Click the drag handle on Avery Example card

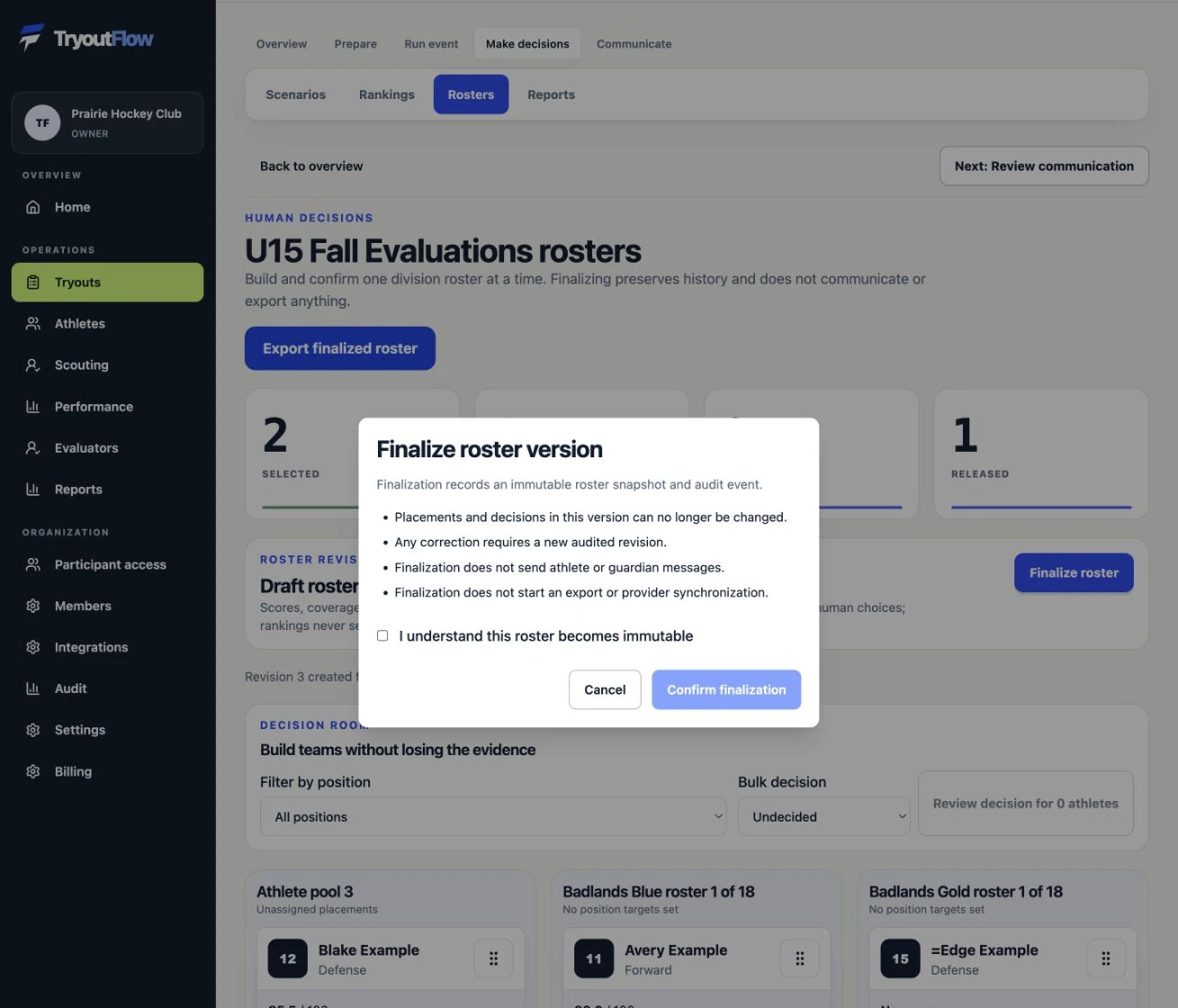pos(800,959)
